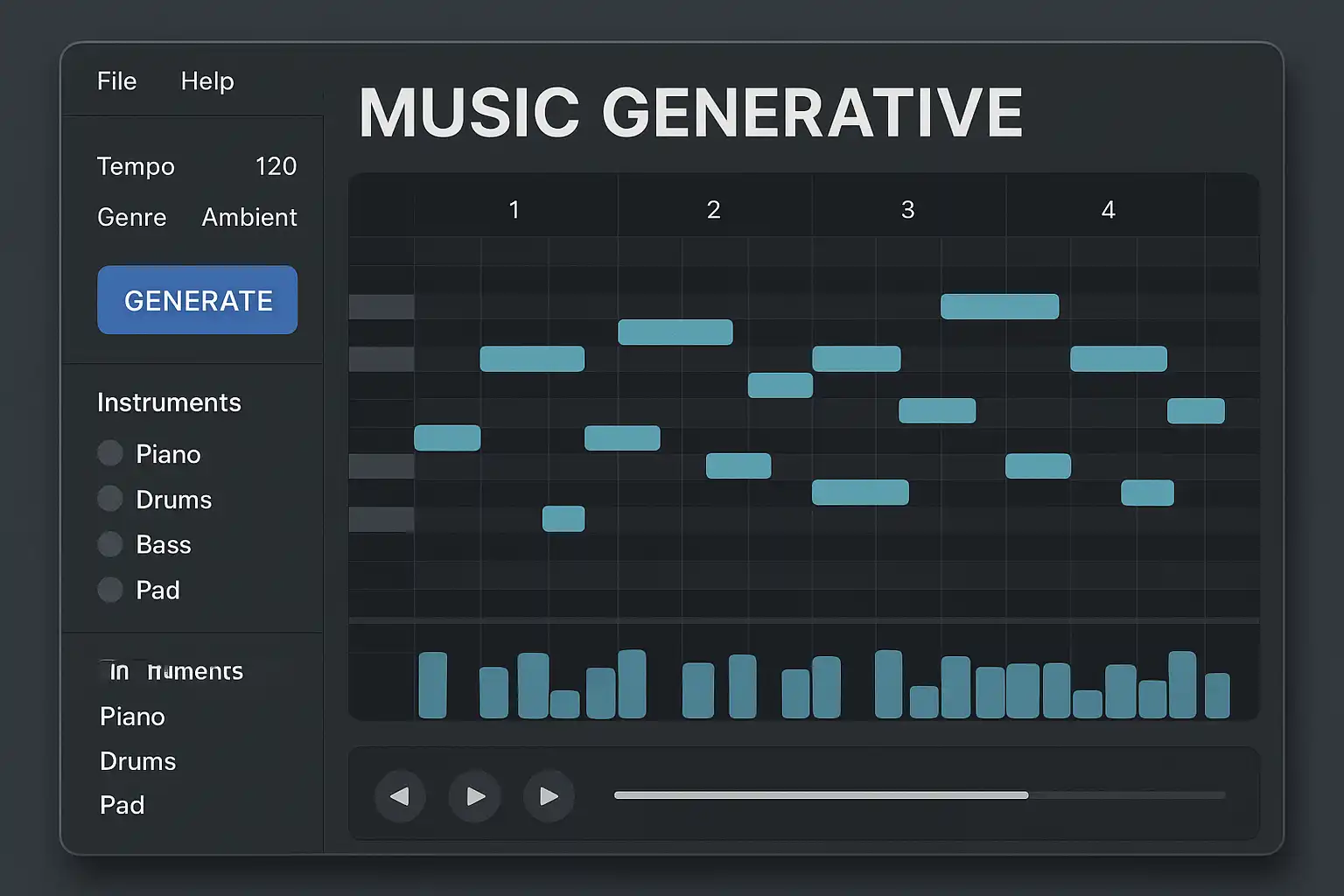Open the Help menu
The height and width of the screenshot is (896, 1344).
point(207,81)
